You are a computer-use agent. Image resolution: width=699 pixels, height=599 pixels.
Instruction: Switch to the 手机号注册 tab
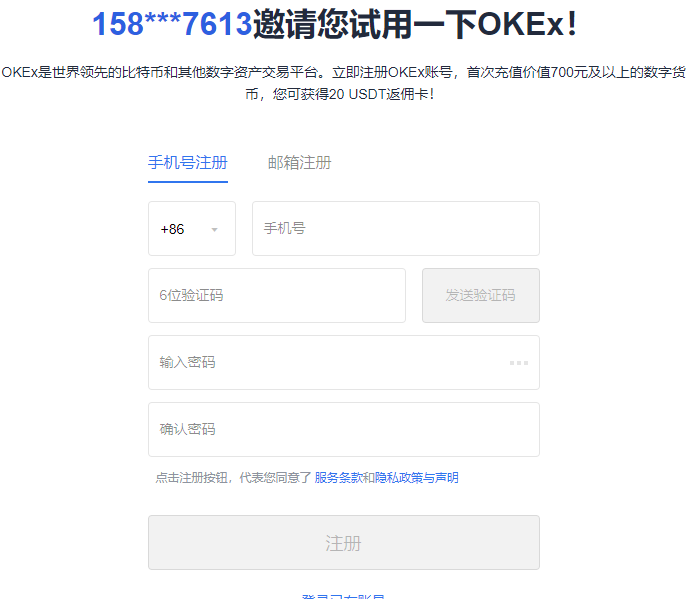pyautogui.click(x=188, y=163)
